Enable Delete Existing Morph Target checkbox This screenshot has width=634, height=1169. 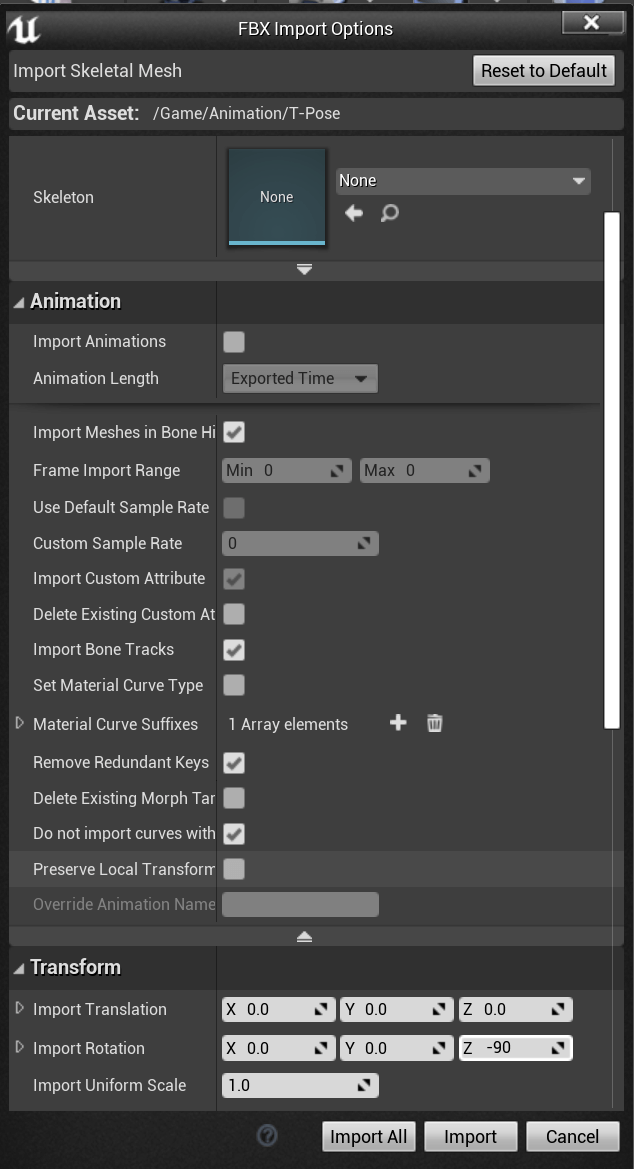pos(233,798)
